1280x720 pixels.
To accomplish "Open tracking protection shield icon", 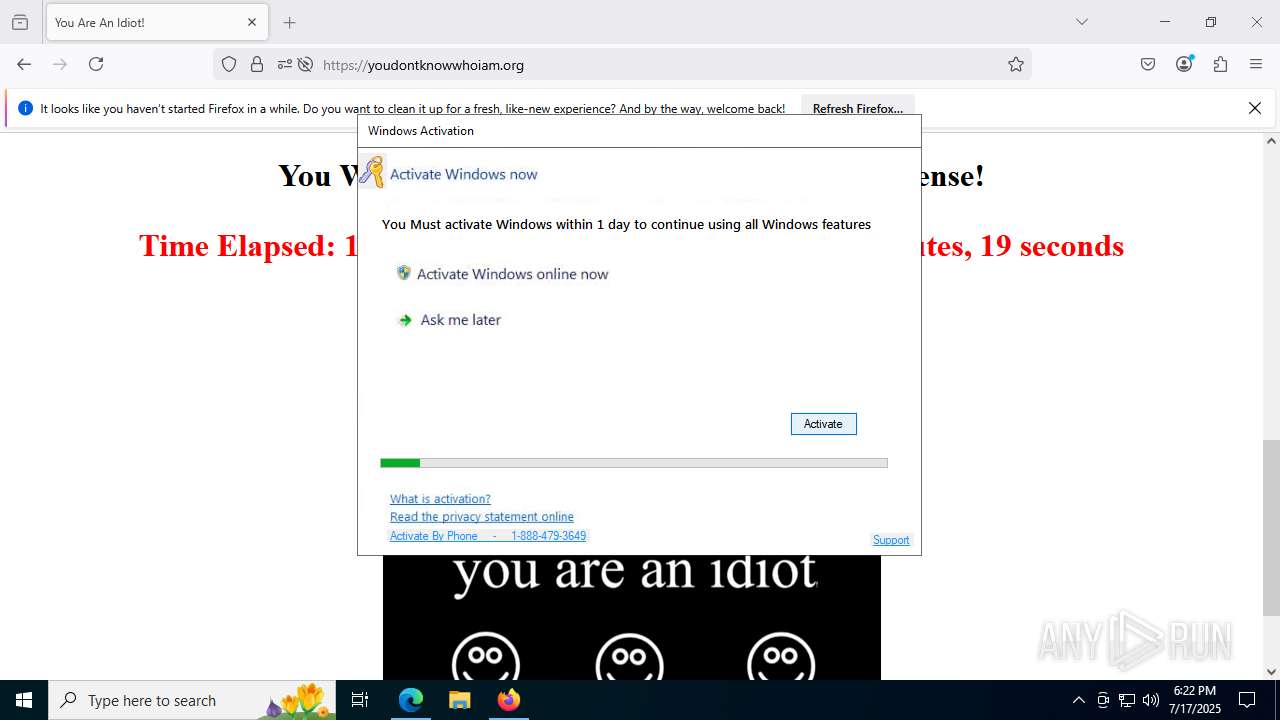I will (x=229, y=64).
